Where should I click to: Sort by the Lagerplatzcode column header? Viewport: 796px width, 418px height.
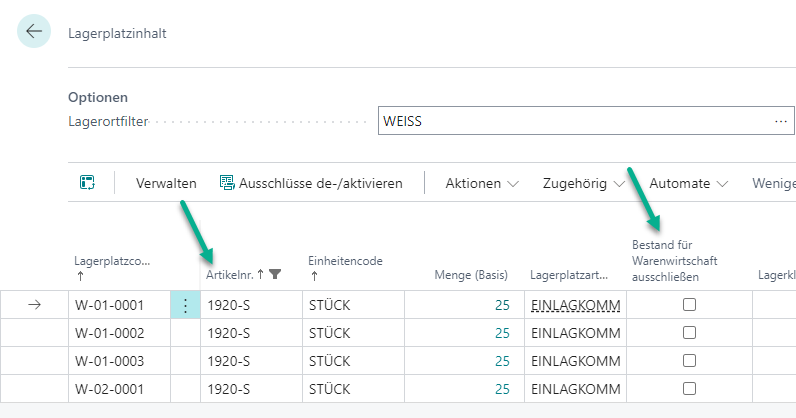[112, 262]
